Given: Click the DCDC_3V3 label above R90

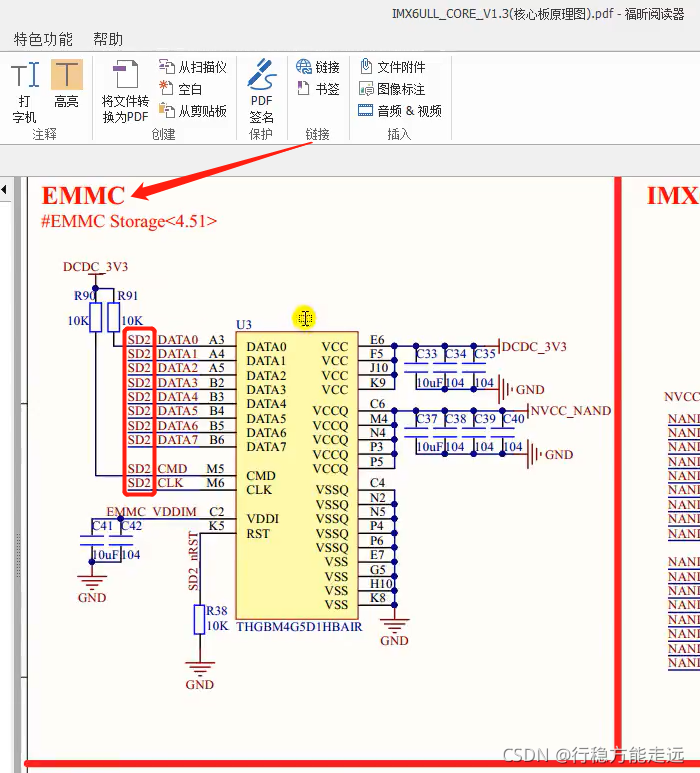Looking at the screenshot, I should pyautogui.click(x=96, y=267).
